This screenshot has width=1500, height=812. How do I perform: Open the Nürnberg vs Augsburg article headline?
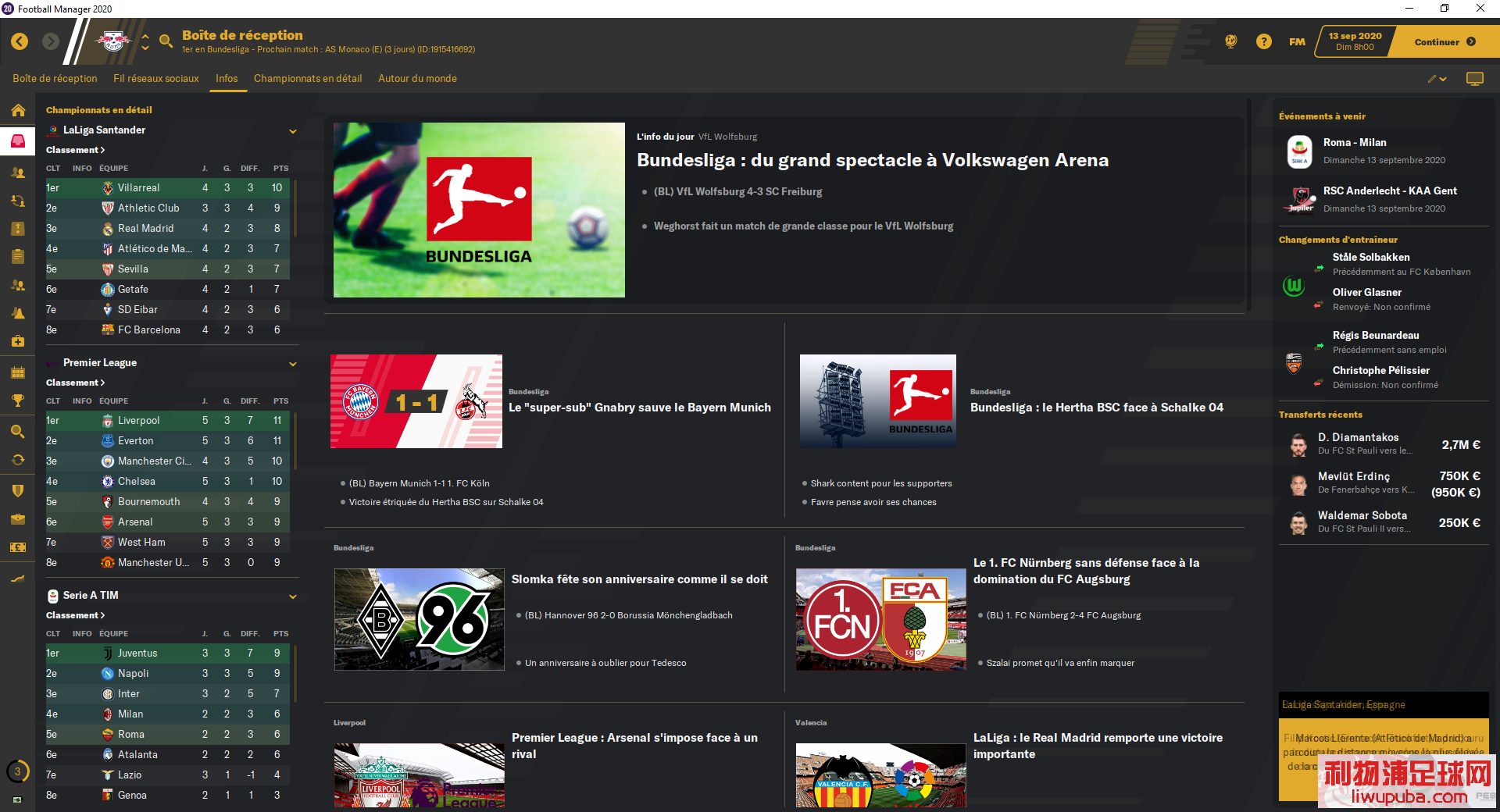pos(1086,571)
